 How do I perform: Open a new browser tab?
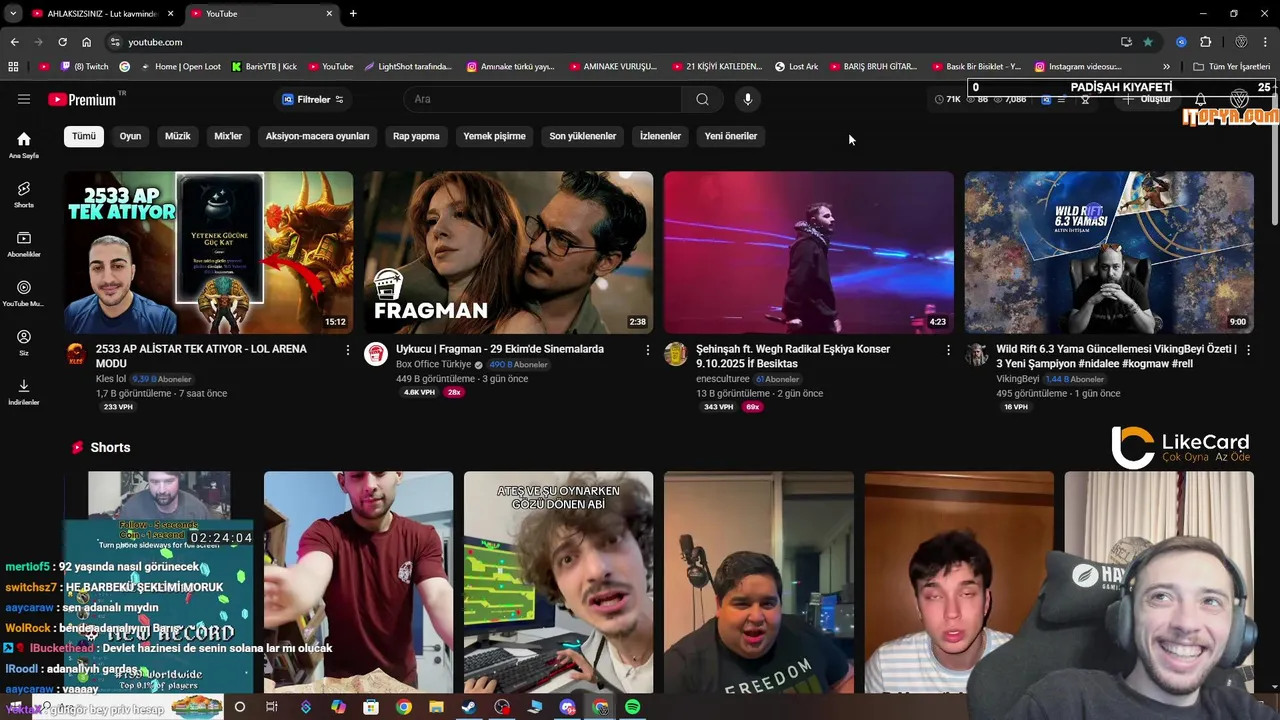click(x=353, y=14)
